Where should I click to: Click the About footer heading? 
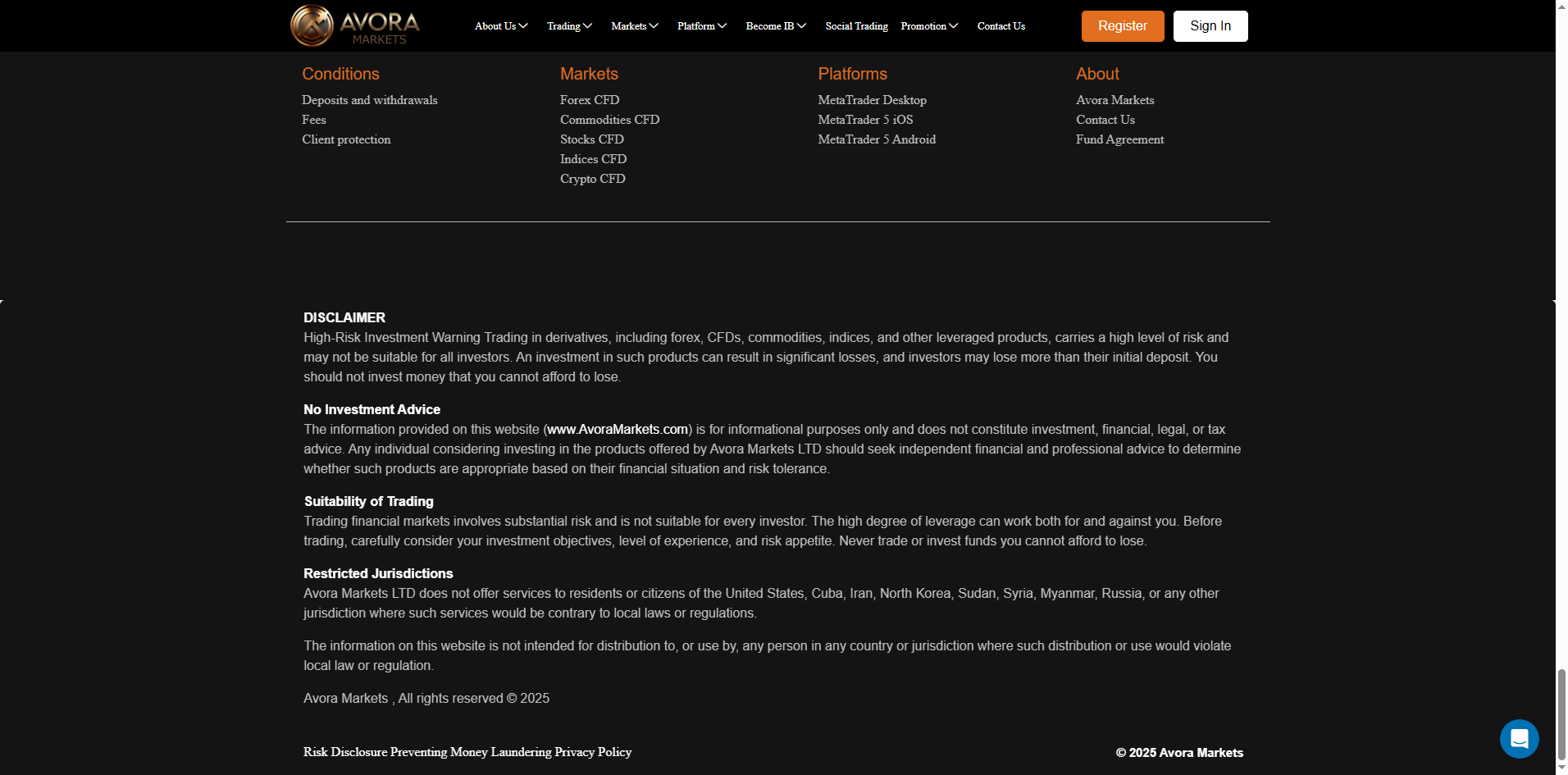point(1097,74)
